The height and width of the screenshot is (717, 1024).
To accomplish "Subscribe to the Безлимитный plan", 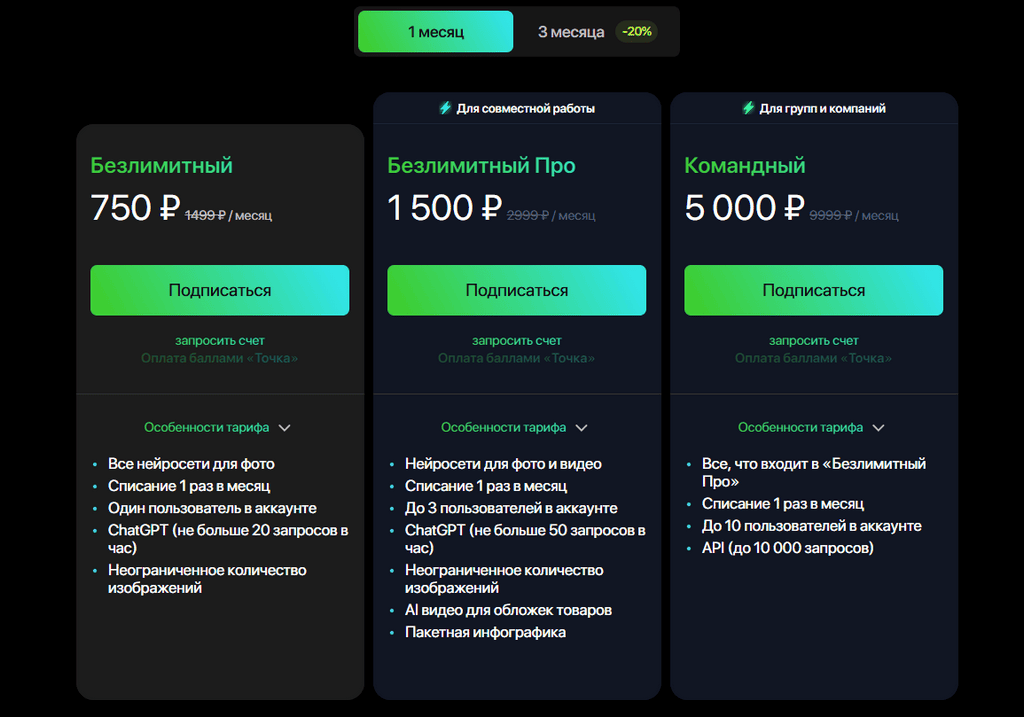I will click(x=219, y=290).
